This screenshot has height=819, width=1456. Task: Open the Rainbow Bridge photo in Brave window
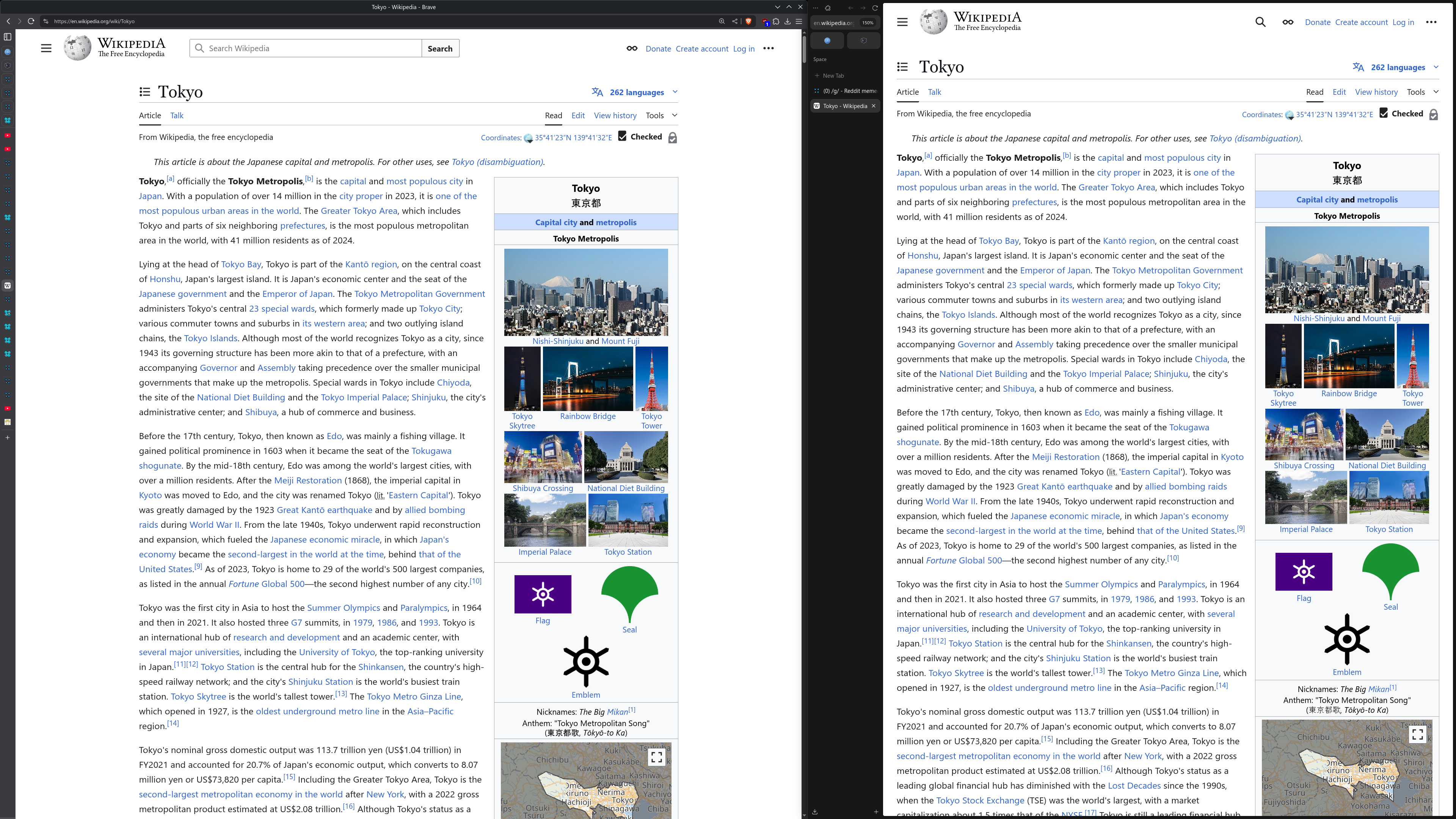[x=588, y=379]
